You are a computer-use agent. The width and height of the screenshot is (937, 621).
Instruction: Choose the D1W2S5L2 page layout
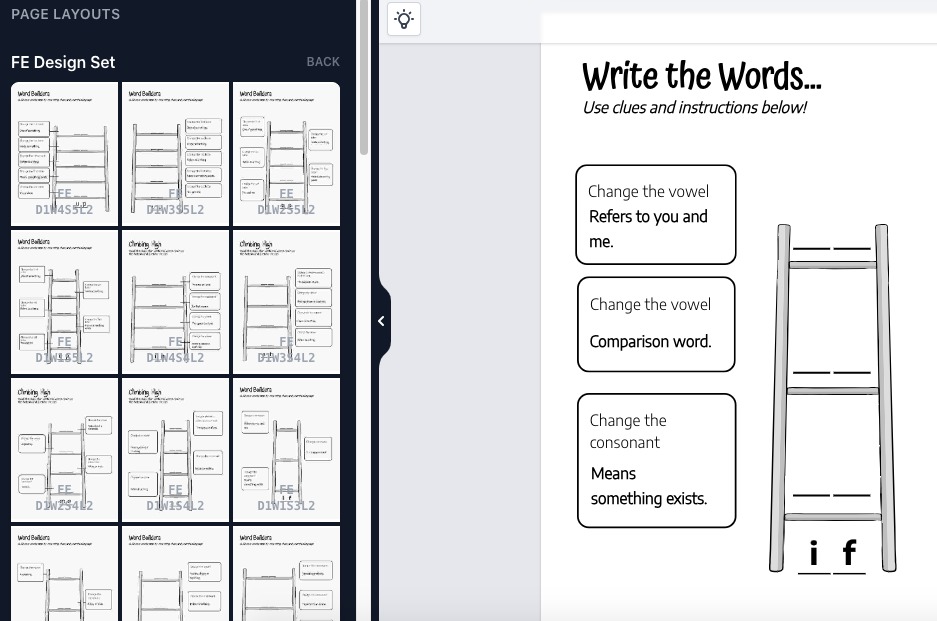286,154
